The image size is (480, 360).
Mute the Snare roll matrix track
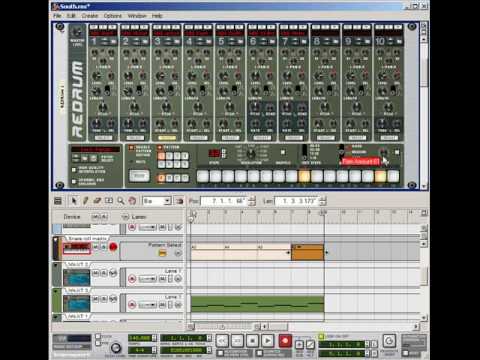pos(96,247)
